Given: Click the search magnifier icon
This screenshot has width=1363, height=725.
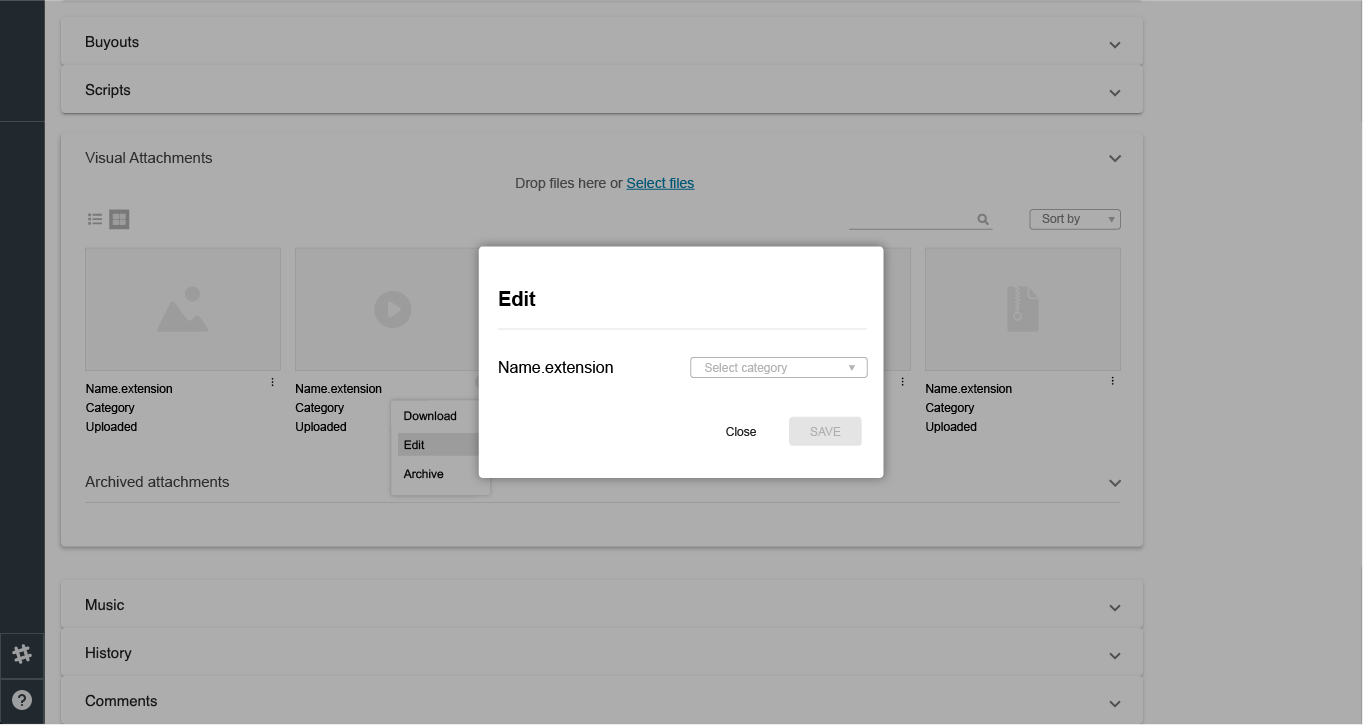Looking at the screenshot, I should [x=983, y=219].
